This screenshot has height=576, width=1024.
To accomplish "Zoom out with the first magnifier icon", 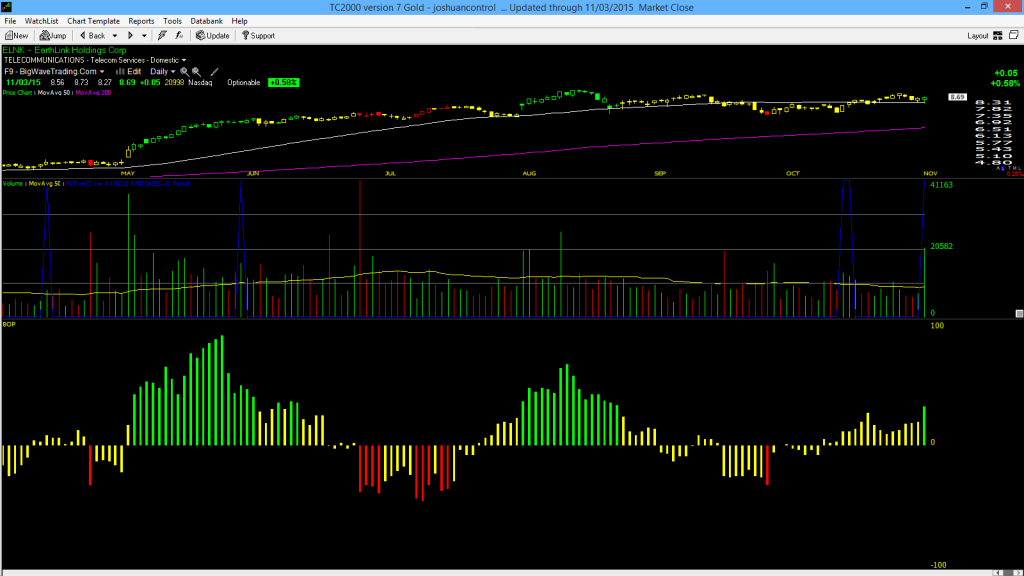I will click(x=184, y=72).
